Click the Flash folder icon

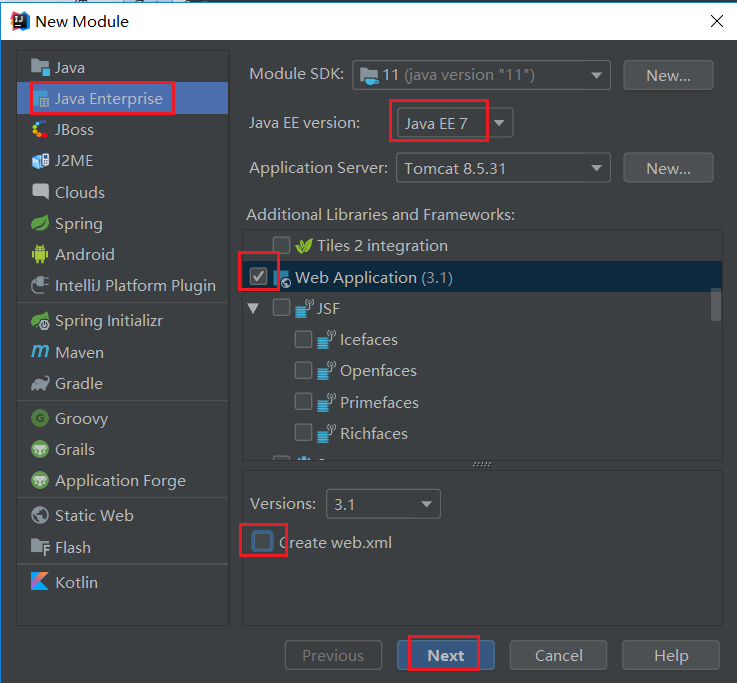coord(40,547)
